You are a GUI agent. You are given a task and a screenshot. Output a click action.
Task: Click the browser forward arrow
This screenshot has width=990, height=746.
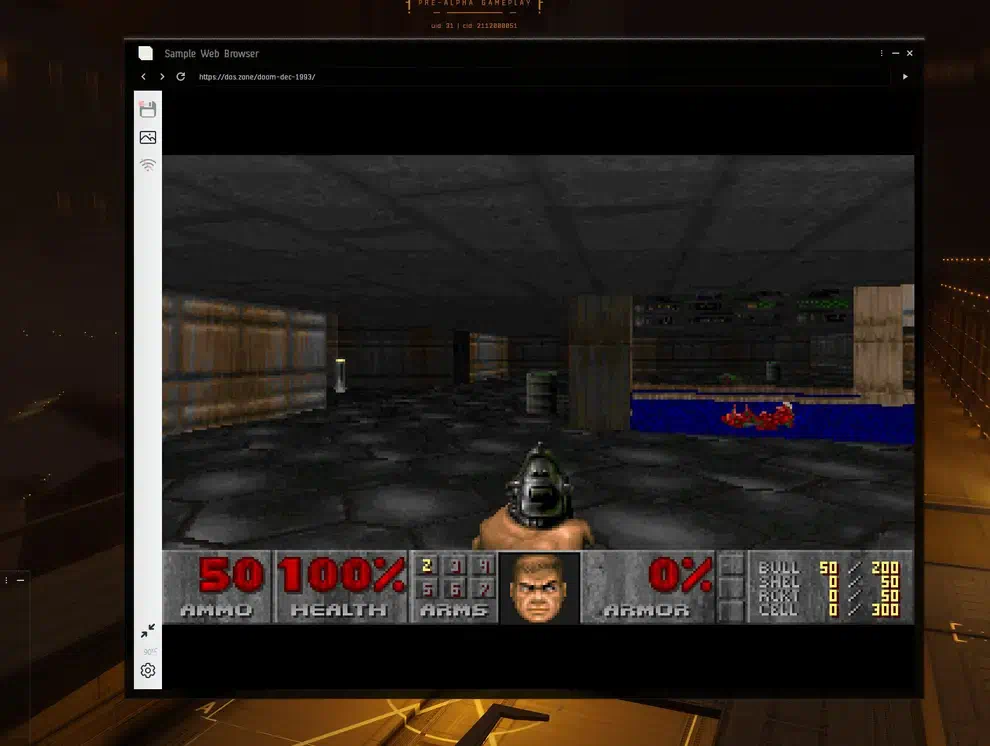[x=162, y=76]
